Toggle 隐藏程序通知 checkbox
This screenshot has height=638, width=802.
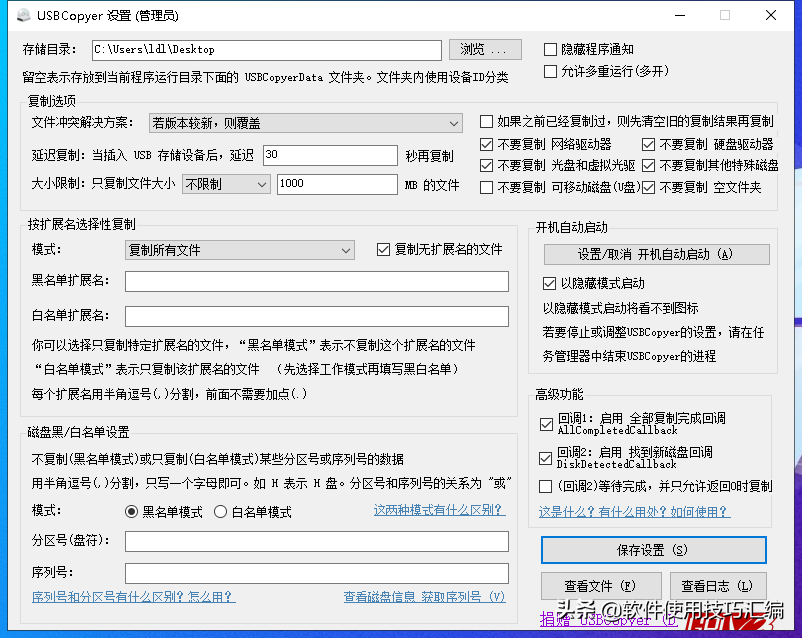pos(550,50)
